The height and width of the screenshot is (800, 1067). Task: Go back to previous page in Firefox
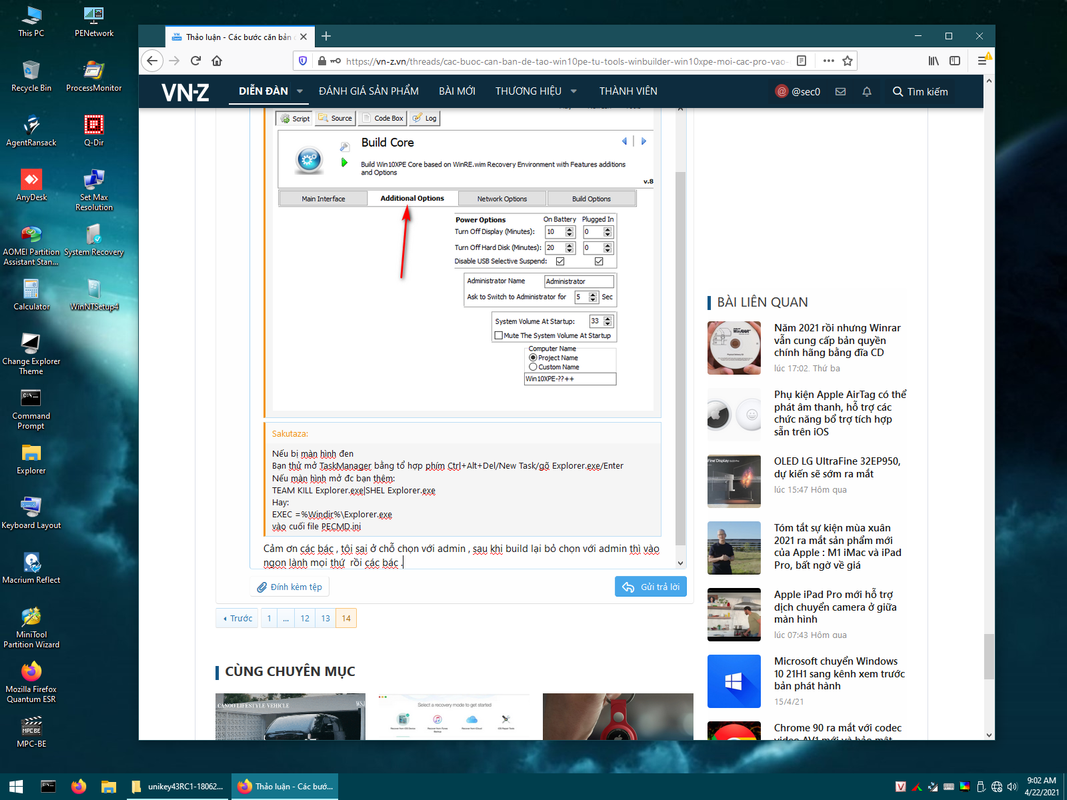(152, 61)
